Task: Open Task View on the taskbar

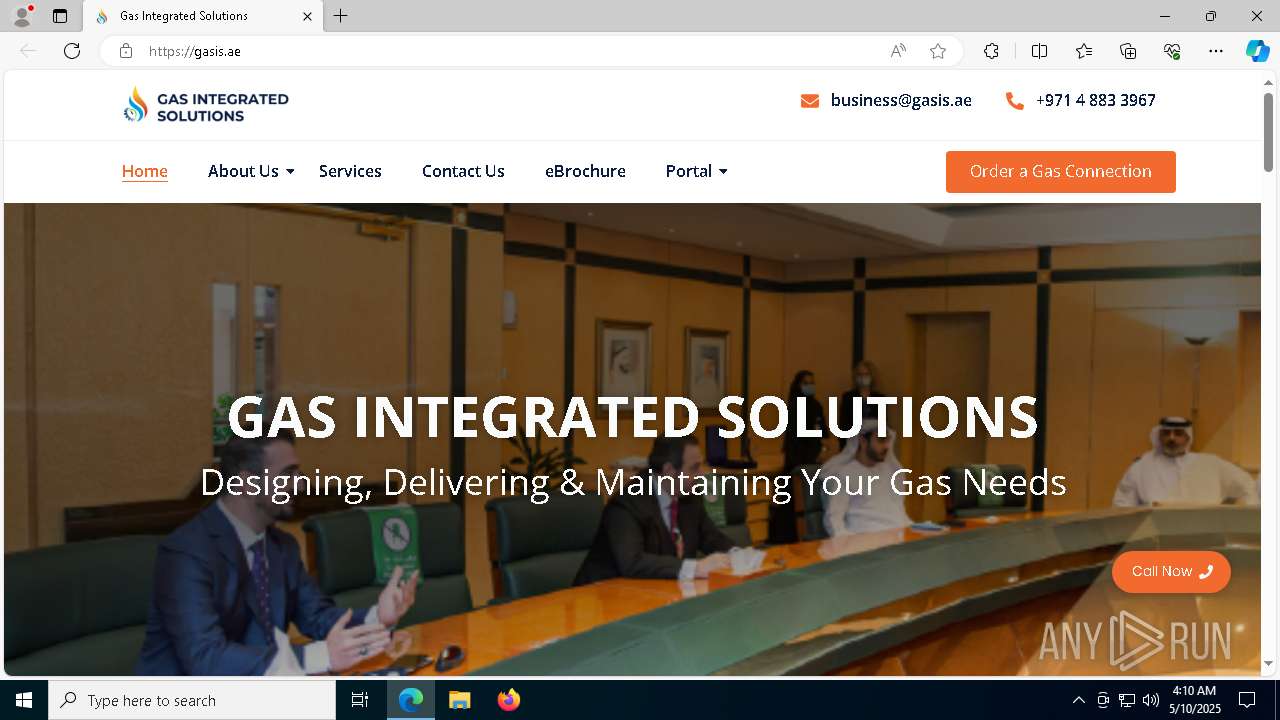Action: click(360, 700)
